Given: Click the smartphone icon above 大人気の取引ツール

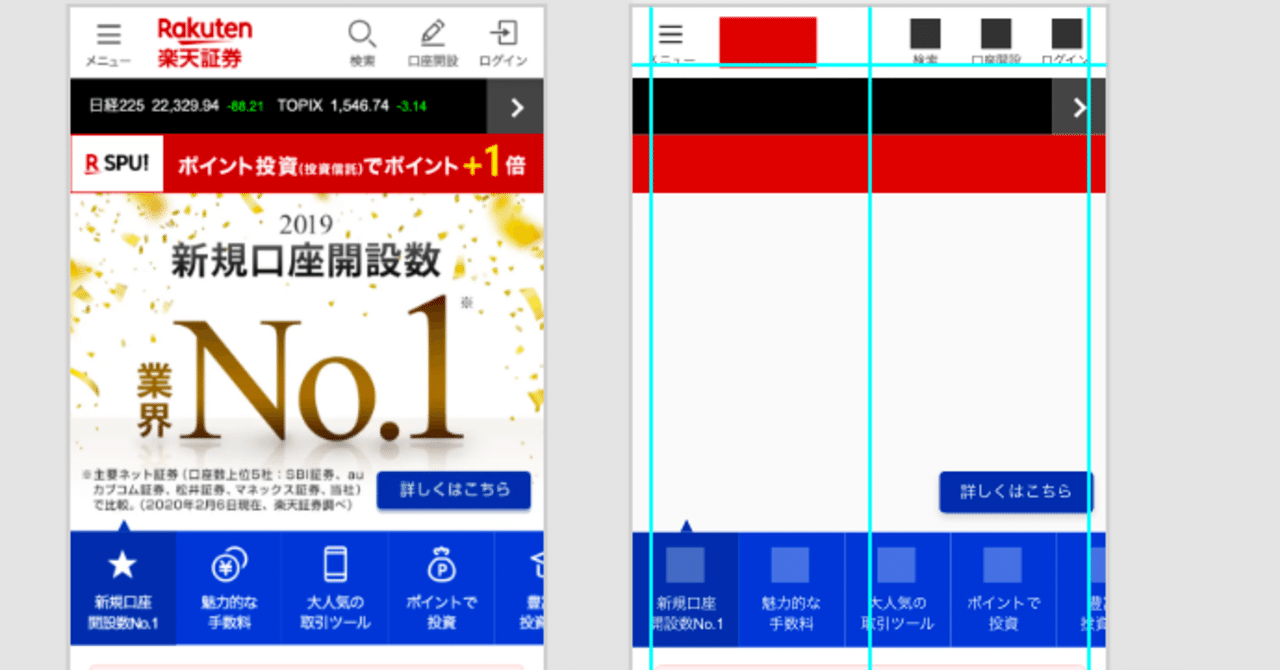Looking at the screenshot, I should 336,565.
